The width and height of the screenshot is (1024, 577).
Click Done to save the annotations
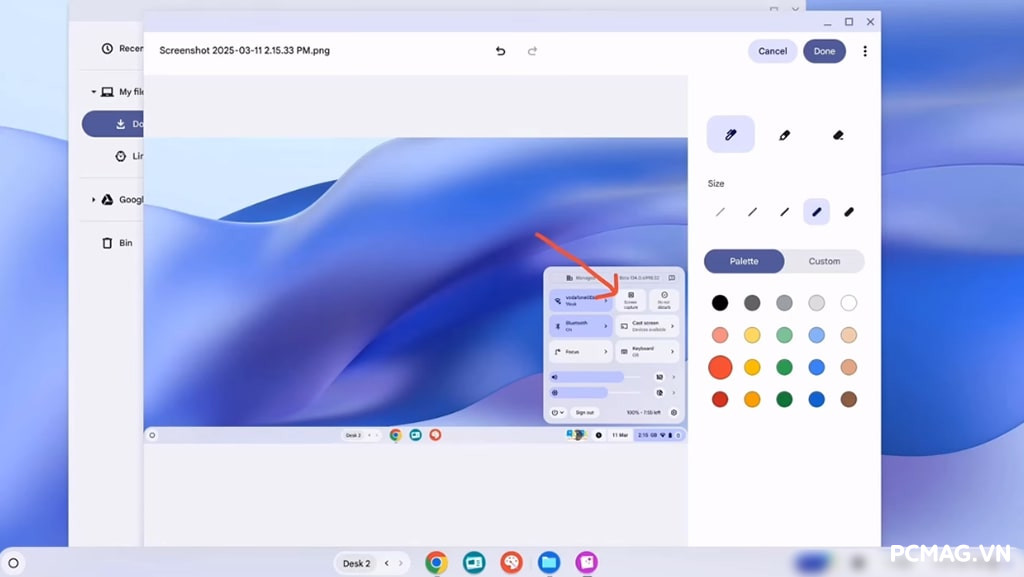[824, 50]
